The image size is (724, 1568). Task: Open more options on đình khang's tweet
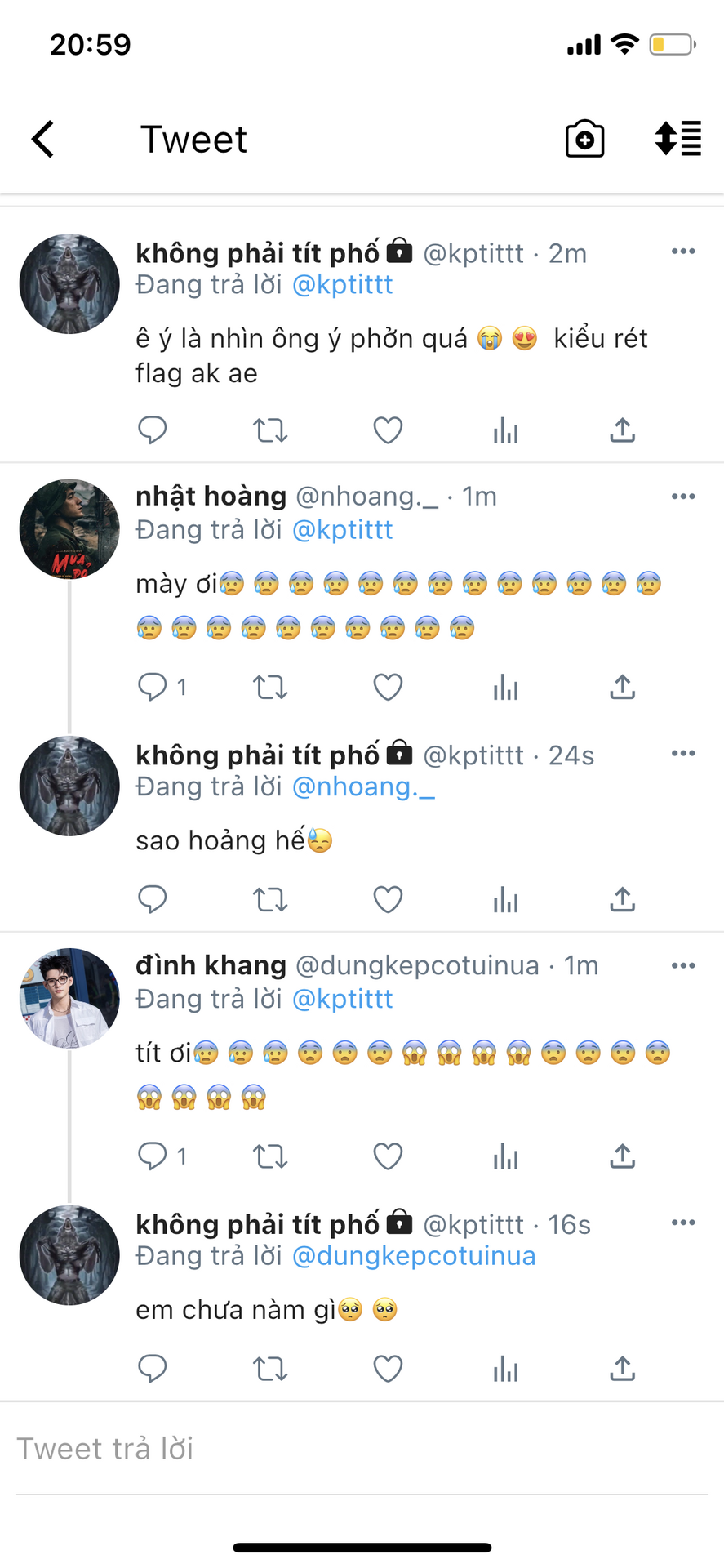[x=682, y=965]
